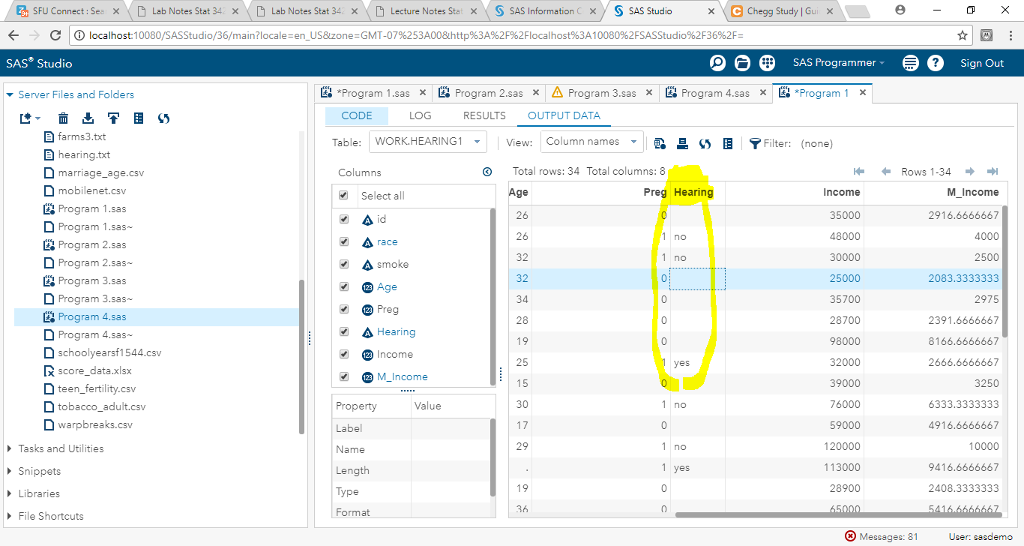Refresh the output data table
Image resolution: width=1024 pixels, height=546 pixels.
[x=705, y=144]
